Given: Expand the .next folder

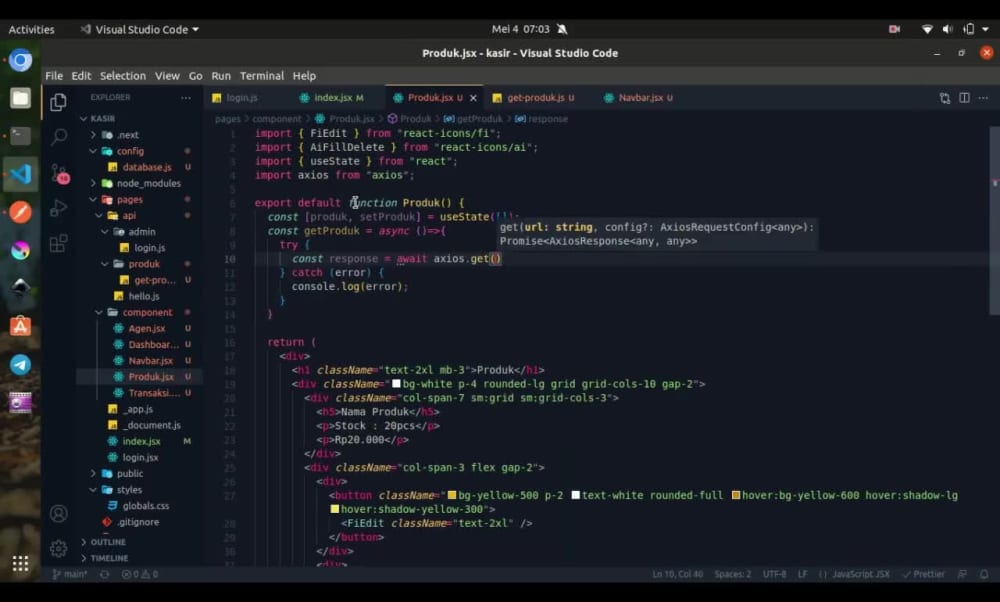Looking at the screenshot, I should coord(93,135).
